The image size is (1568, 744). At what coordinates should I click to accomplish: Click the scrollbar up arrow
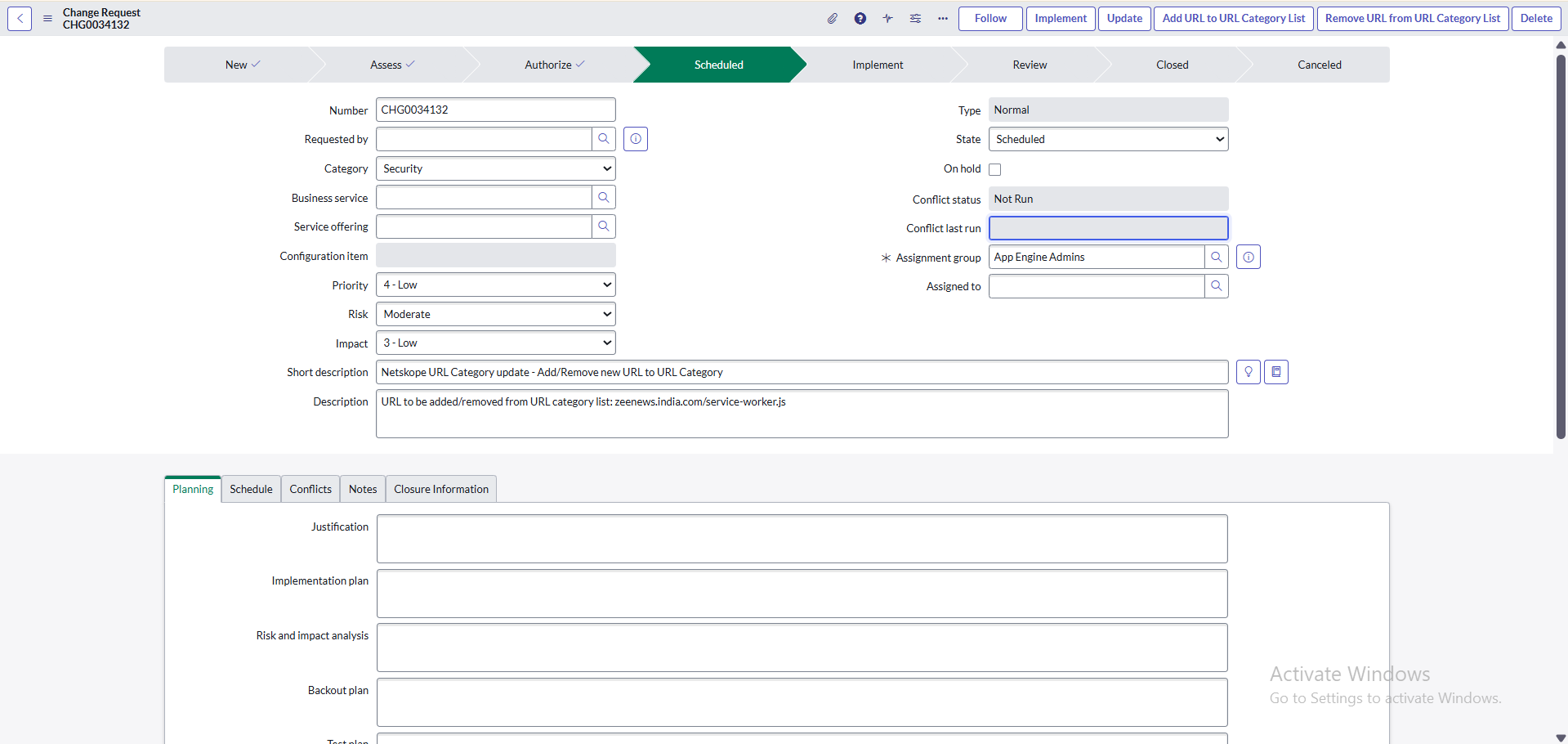1561,46
